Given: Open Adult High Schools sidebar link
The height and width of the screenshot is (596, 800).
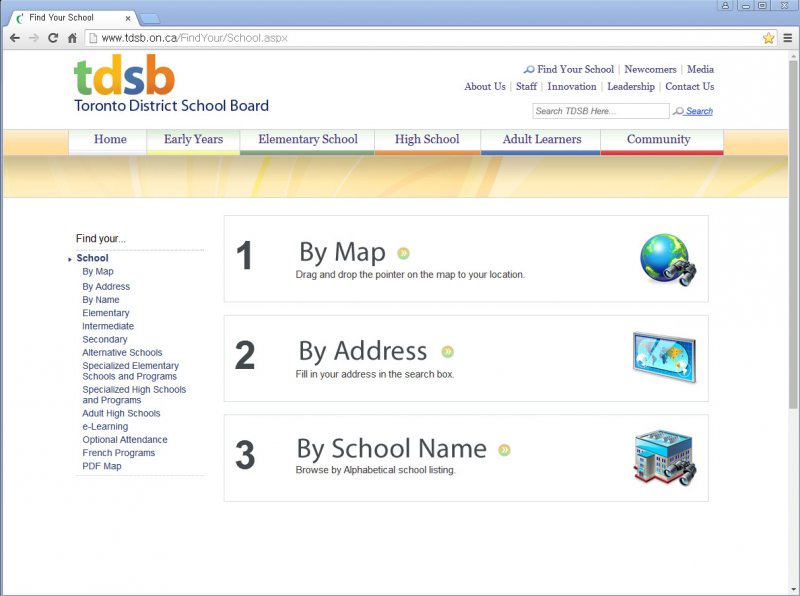Looking at the screenshot, I should tap(121, 414).
